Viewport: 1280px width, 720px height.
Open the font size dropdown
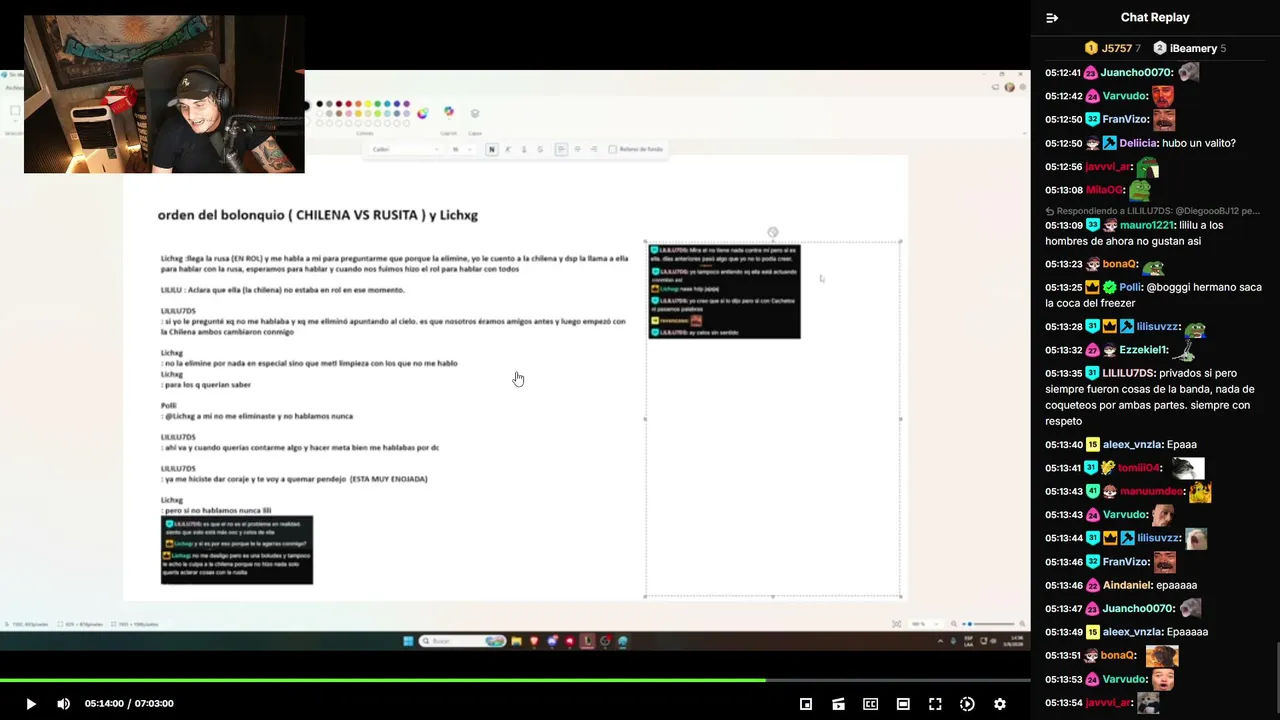(x=461, y=149)
